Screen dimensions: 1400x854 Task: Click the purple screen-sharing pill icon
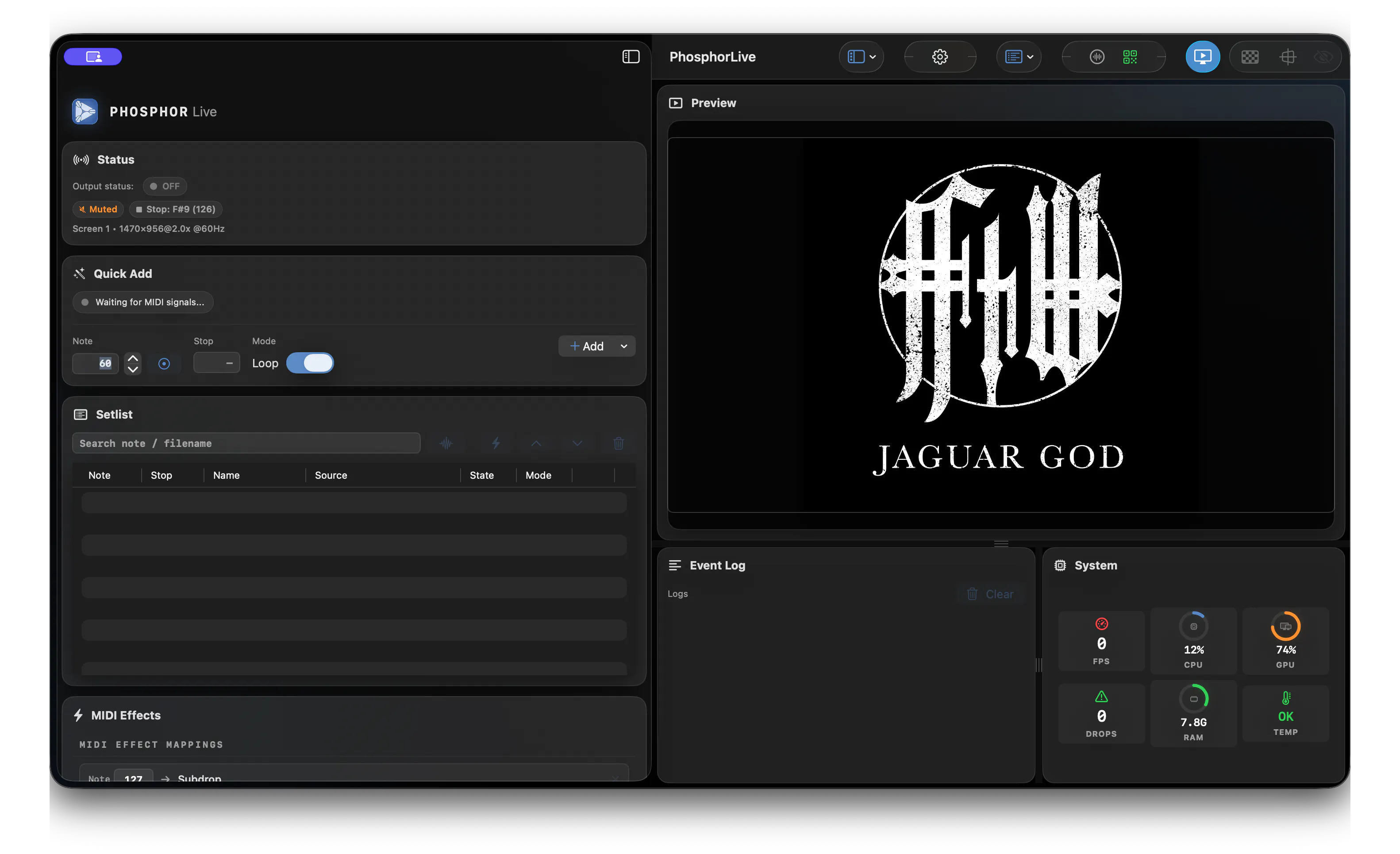[x=92, y=57]
